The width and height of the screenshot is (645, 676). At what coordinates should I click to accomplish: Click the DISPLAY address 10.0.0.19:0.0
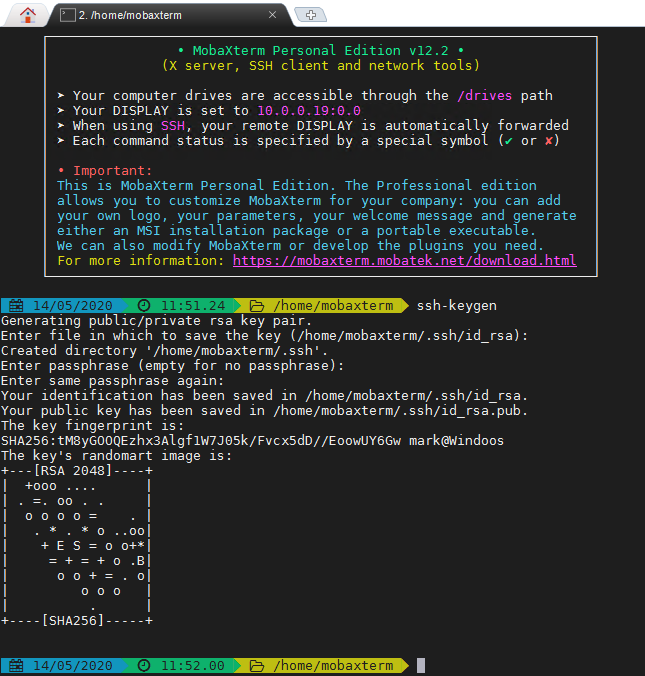pyautogui.click(x=309, y=111)
